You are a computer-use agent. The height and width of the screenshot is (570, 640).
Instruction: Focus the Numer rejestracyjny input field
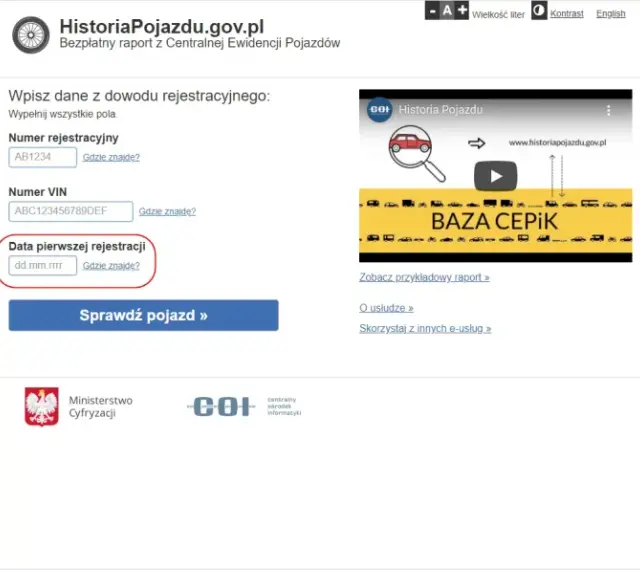coord(42,157)
